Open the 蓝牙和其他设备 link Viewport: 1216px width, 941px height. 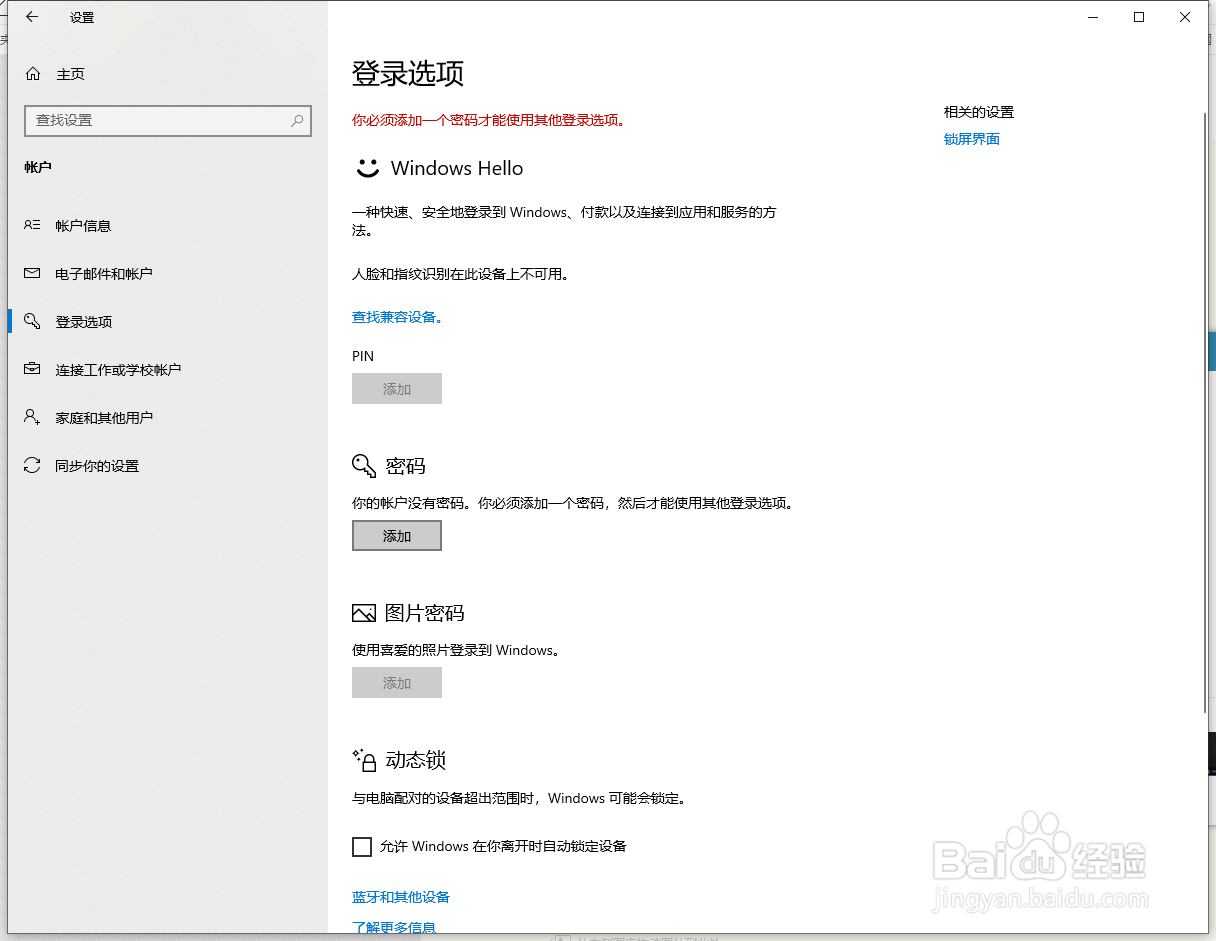click(x=401, y=897)
